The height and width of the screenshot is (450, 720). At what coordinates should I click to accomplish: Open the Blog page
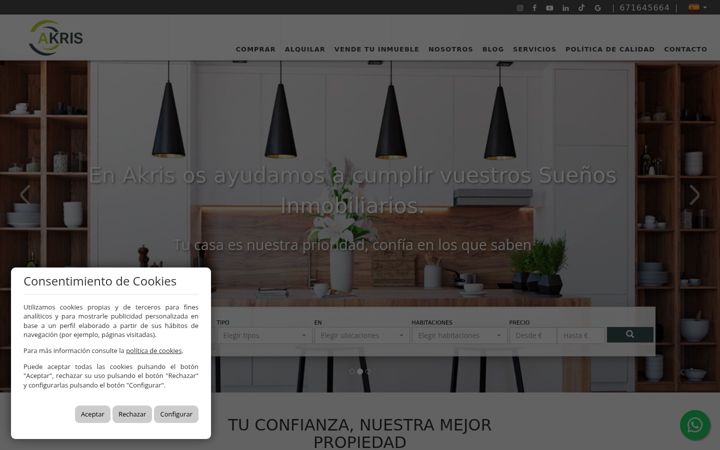point(493,49)
